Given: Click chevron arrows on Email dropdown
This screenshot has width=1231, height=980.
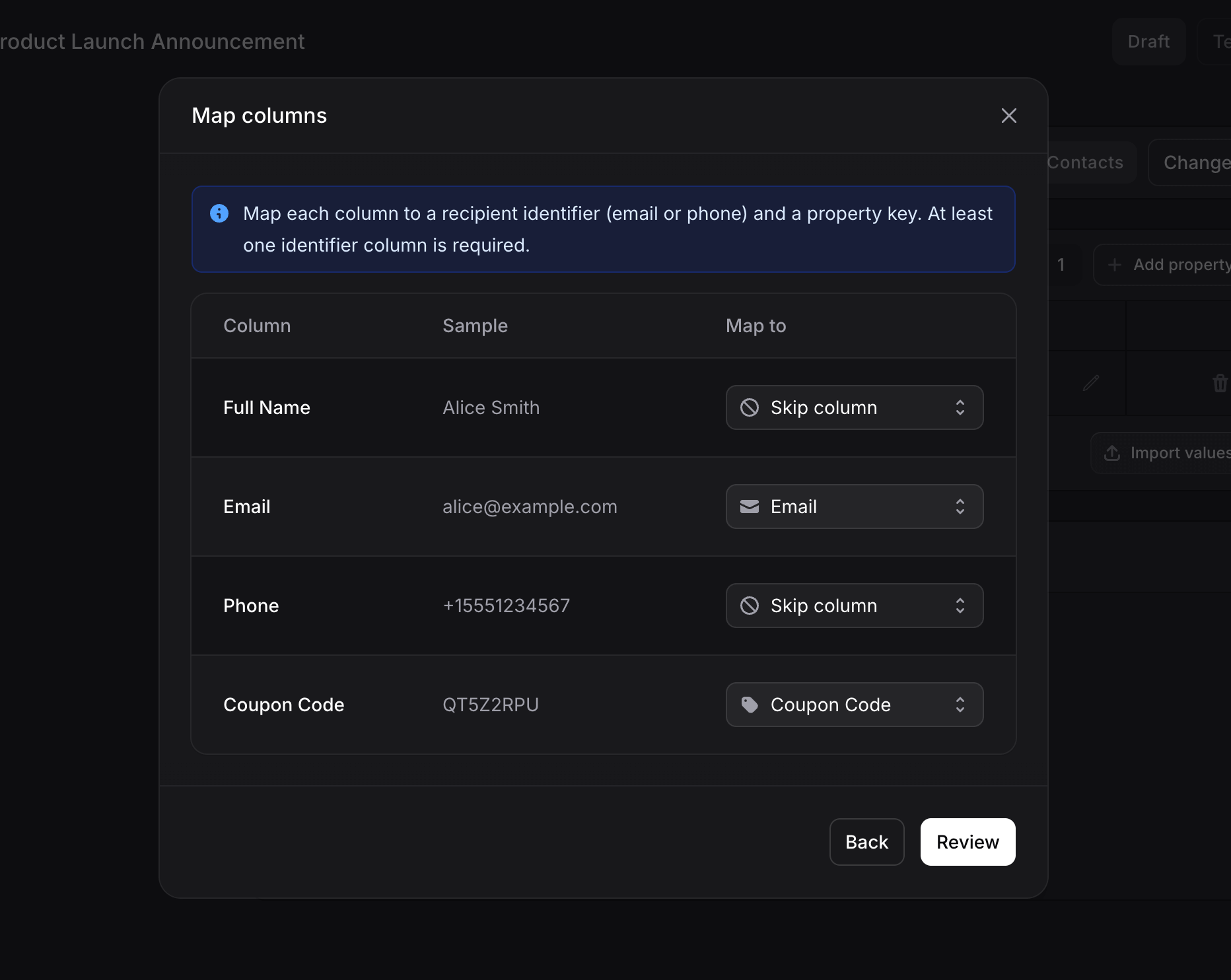Looking at the screenshot, I should [x=960, y=507].
